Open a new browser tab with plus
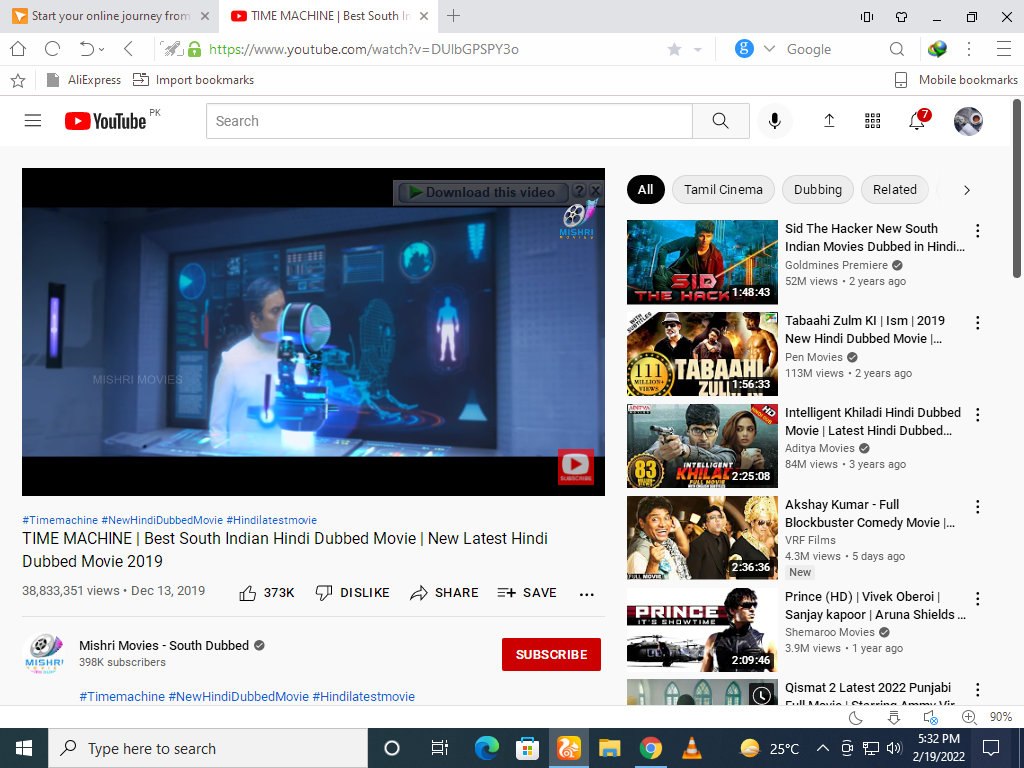Screen dimensions: 1024x768 point(453,16)
